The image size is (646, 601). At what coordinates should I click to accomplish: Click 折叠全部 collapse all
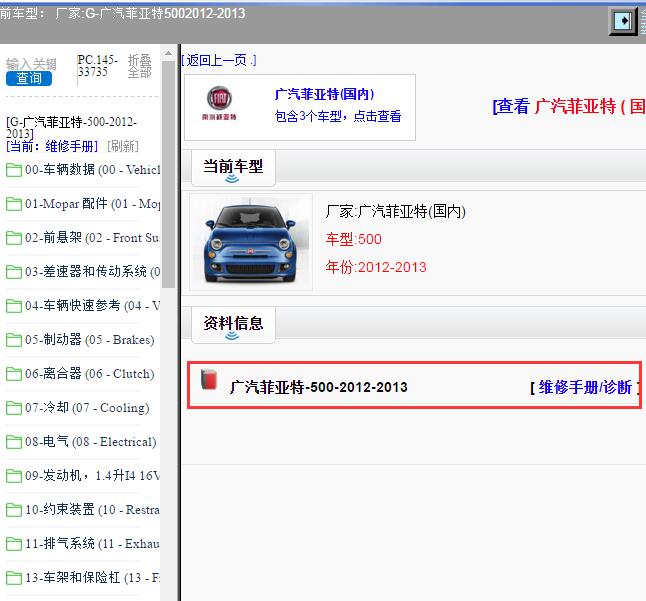coord(139,66)
